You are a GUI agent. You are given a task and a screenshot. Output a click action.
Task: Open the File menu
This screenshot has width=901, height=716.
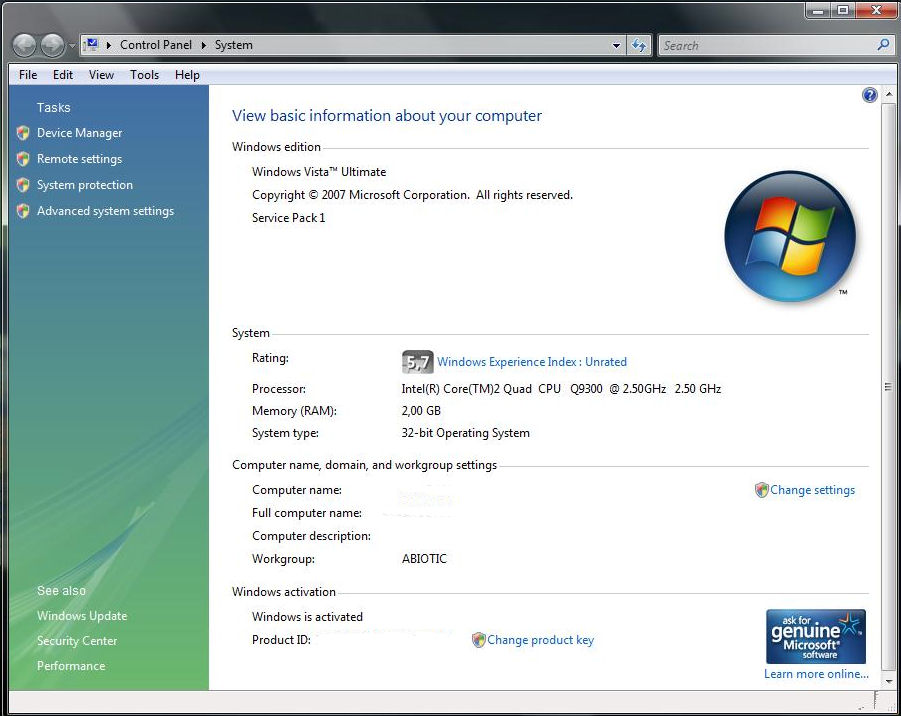pos(28,75)
